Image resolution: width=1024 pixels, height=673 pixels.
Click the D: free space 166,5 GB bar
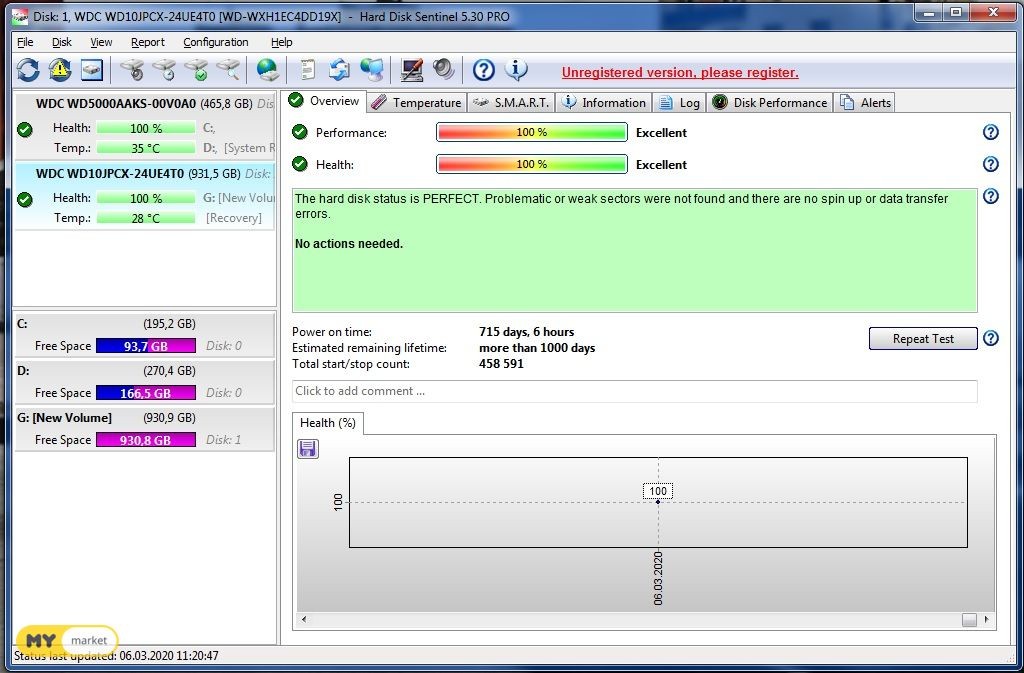(x=146, y=393)
